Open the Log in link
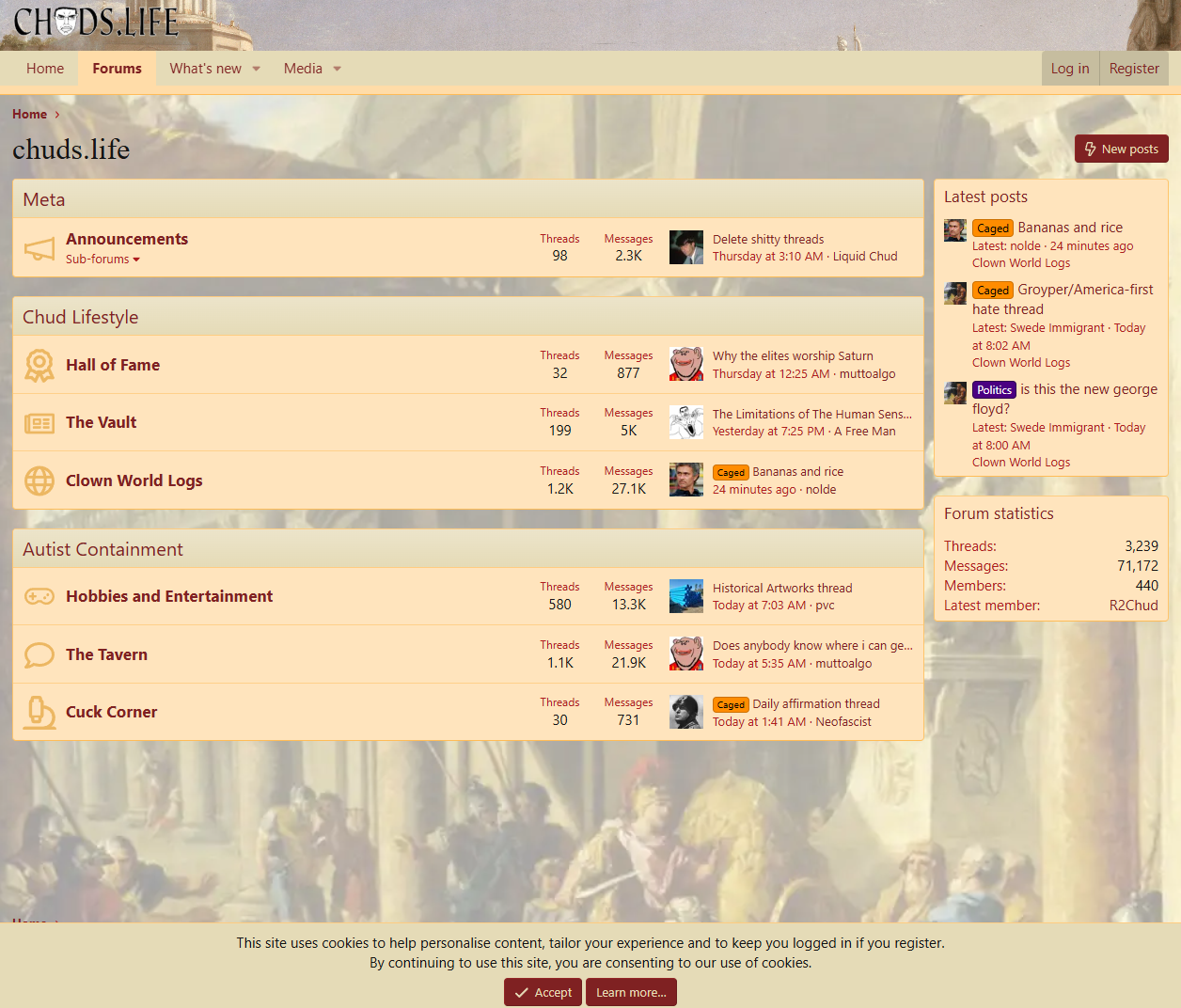The width and height of the screenshot is (1181, 1008). coord(1069,69)
